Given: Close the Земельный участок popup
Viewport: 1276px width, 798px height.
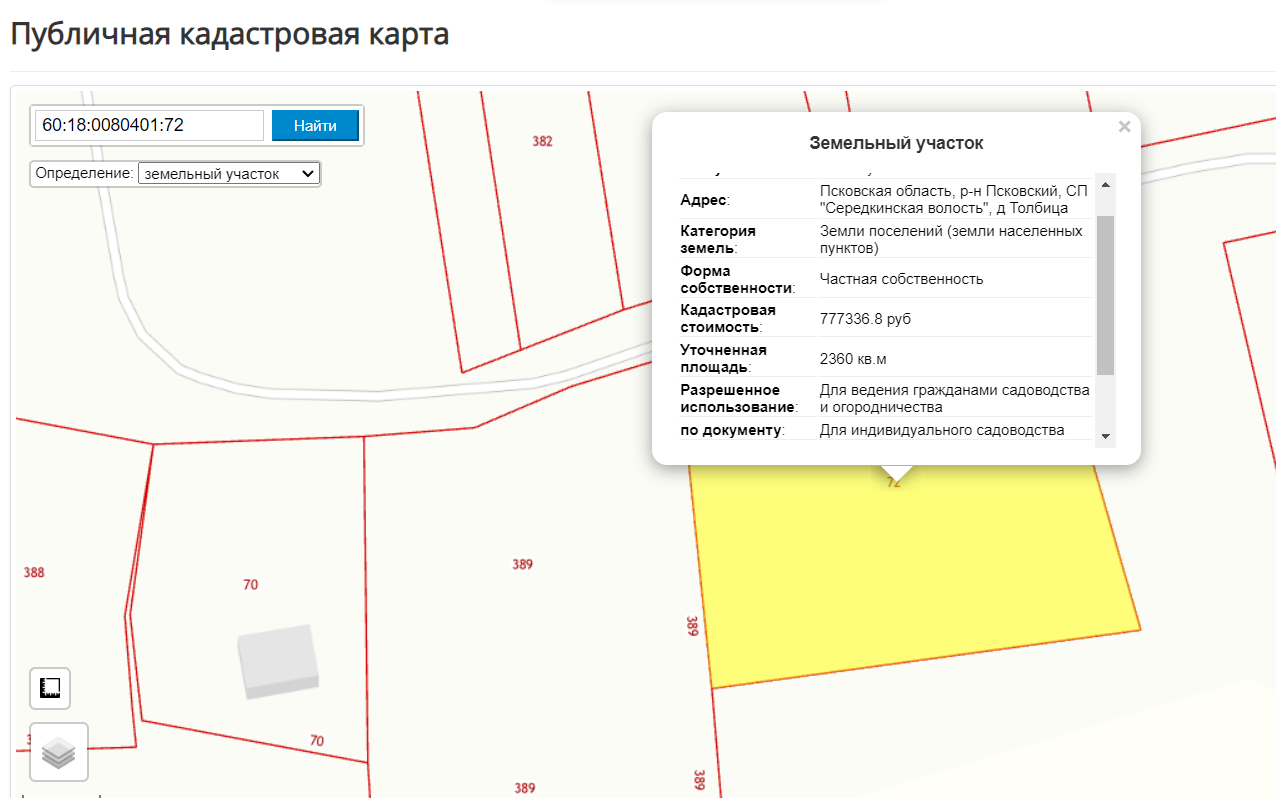Looking at the screenshot, I should click(1124, 127).
